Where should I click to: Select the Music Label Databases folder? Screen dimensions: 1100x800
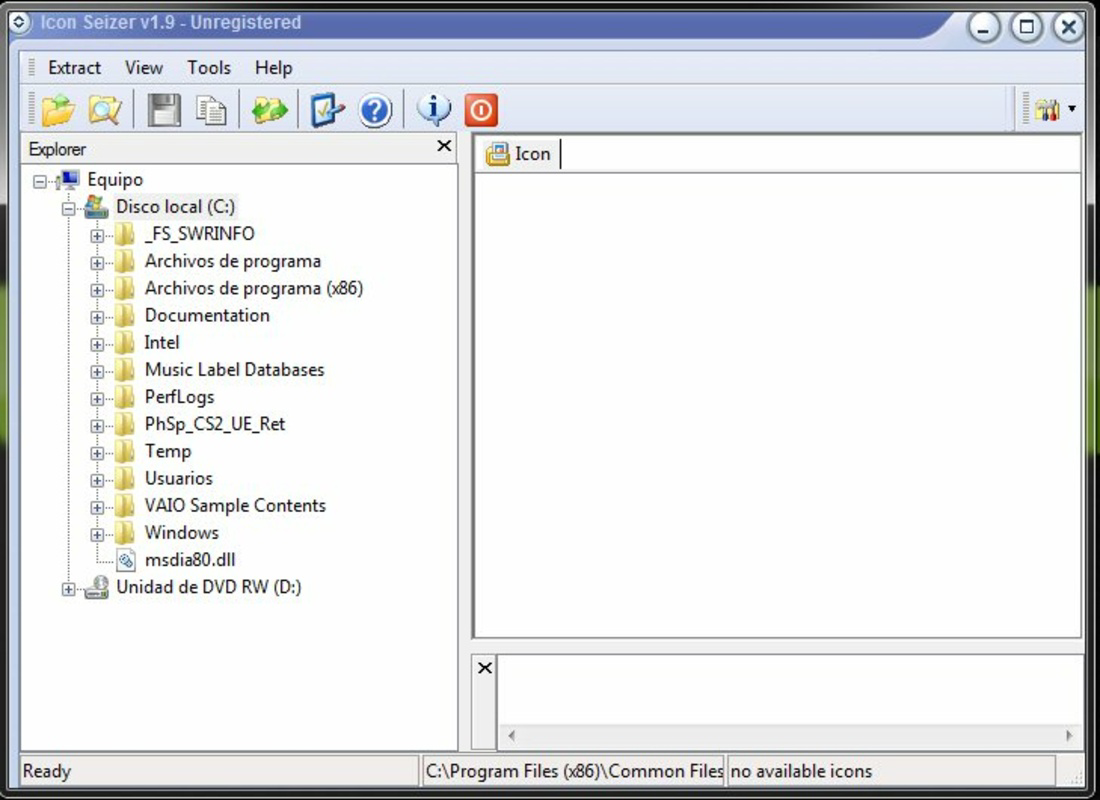tap(234, 370)
